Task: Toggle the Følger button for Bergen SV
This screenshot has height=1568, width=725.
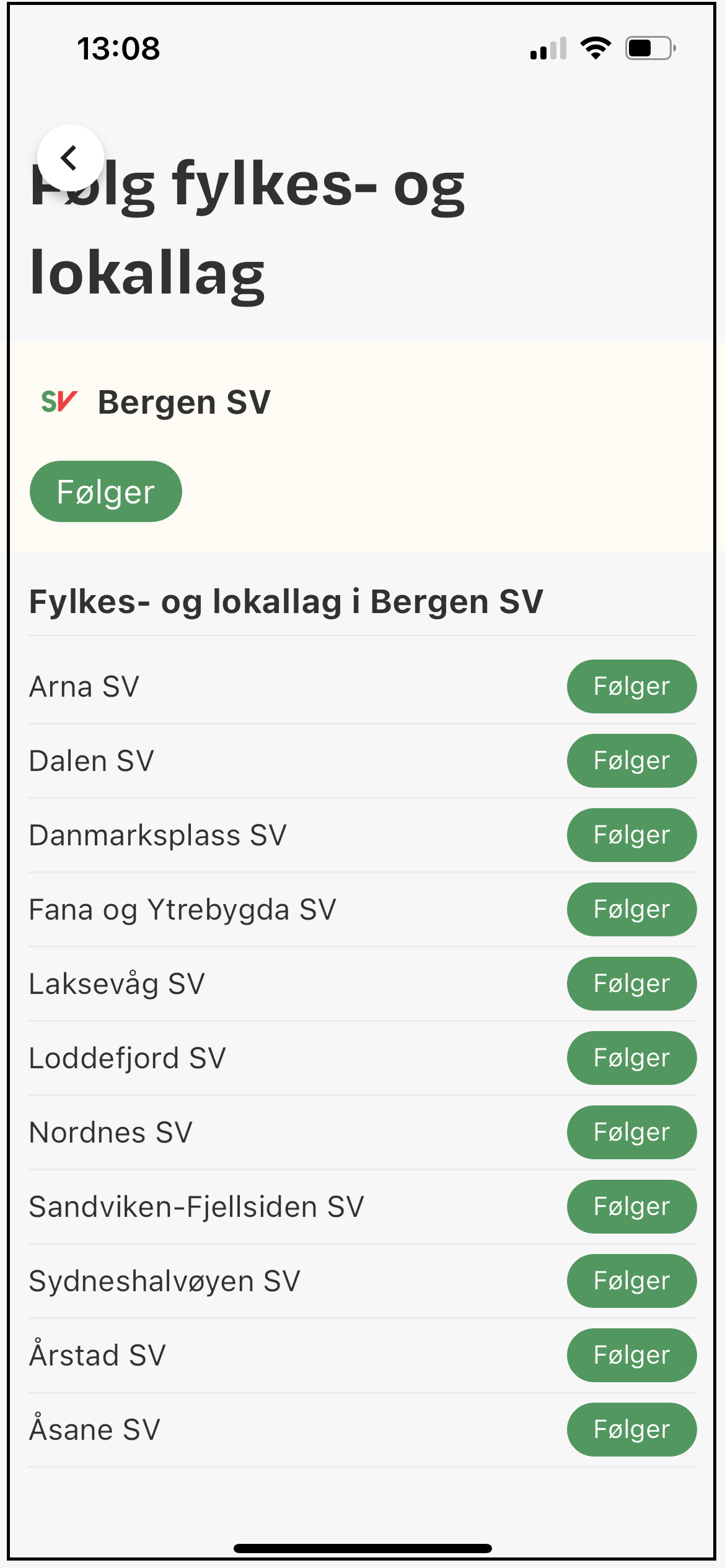Action: click(x=106, y=492)
